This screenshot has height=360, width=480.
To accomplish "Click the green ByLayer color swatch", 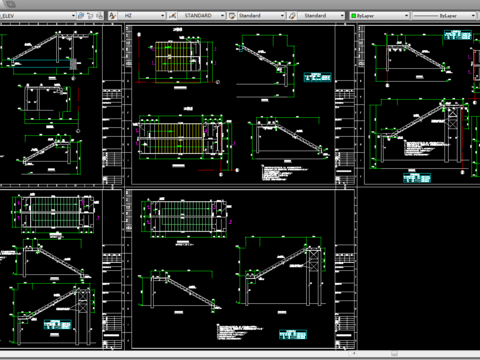I will 354,16.
